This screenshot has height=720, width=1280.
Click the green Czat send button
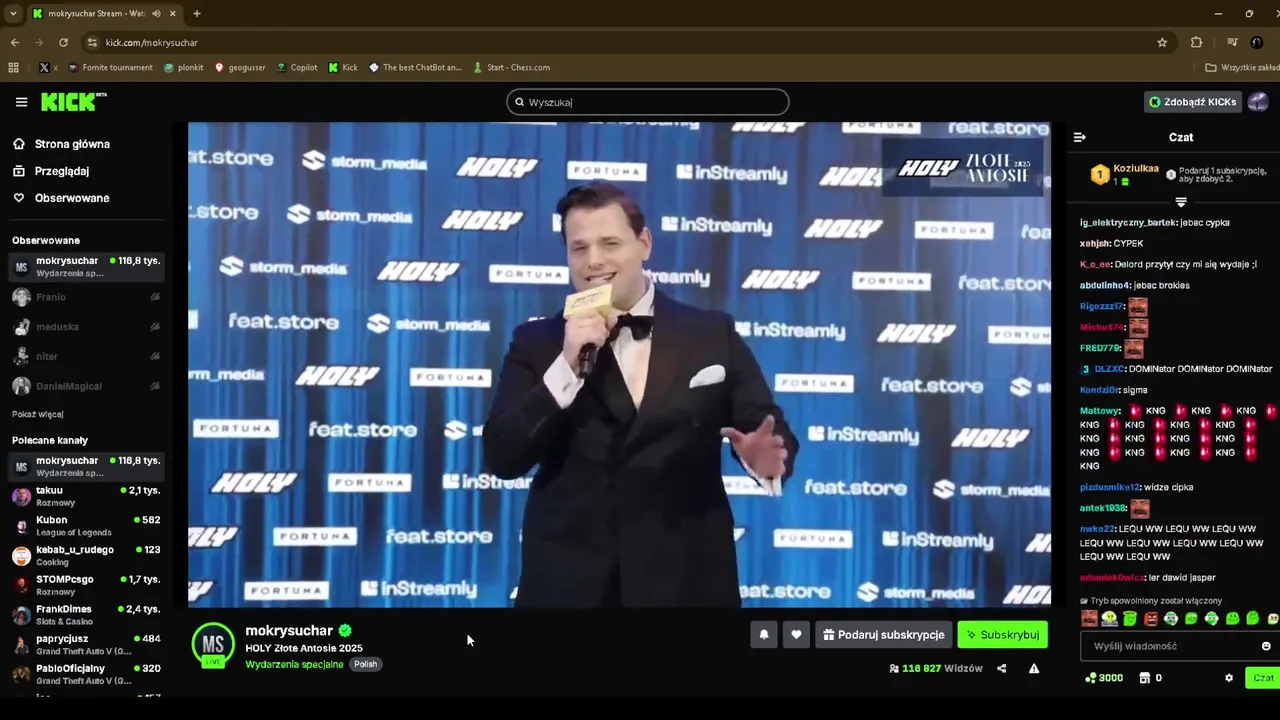[x=1263, y=678]
